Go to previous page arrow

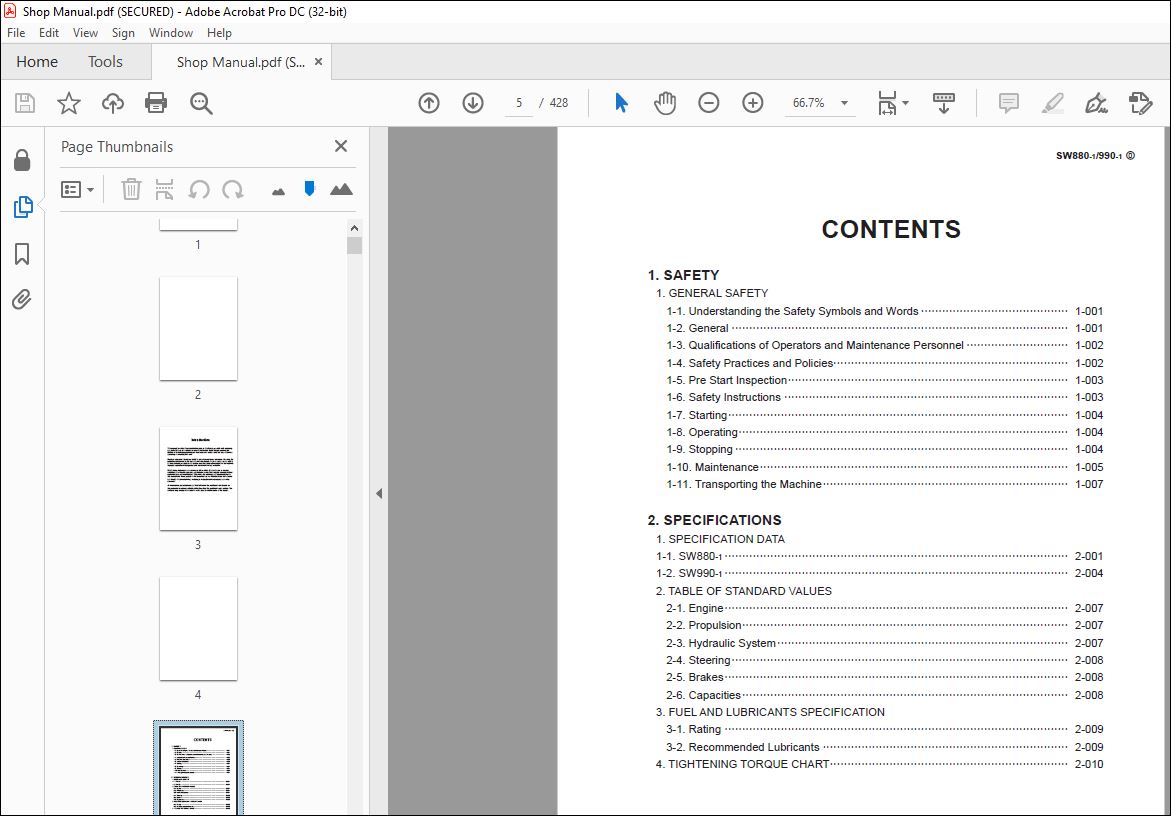point(429,103)
